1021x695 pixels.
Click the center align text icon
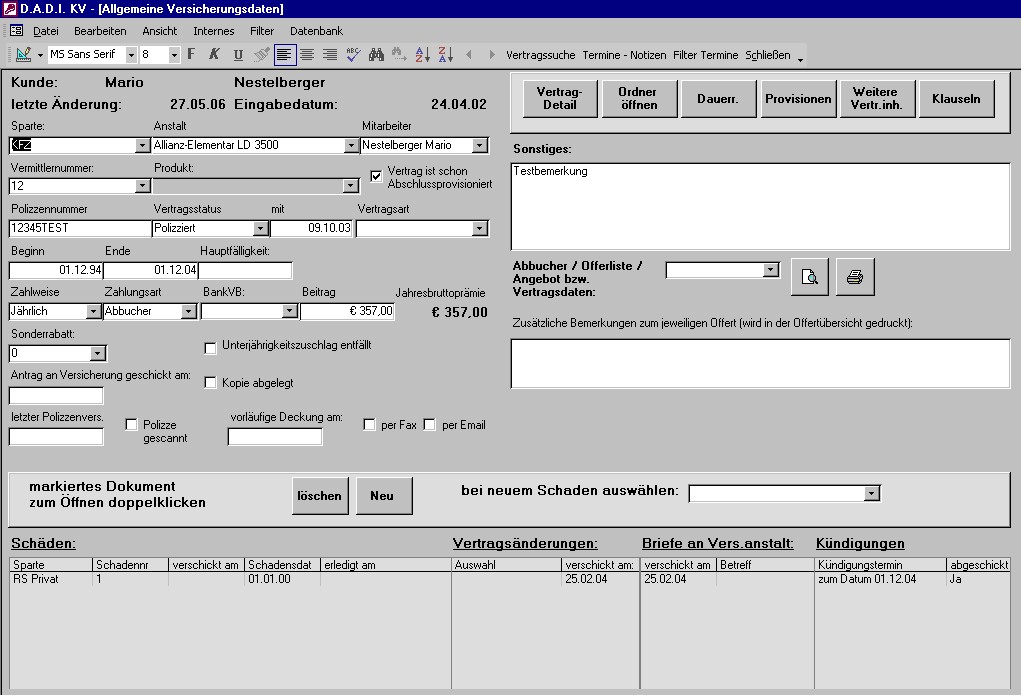click(x=307, y=55)
